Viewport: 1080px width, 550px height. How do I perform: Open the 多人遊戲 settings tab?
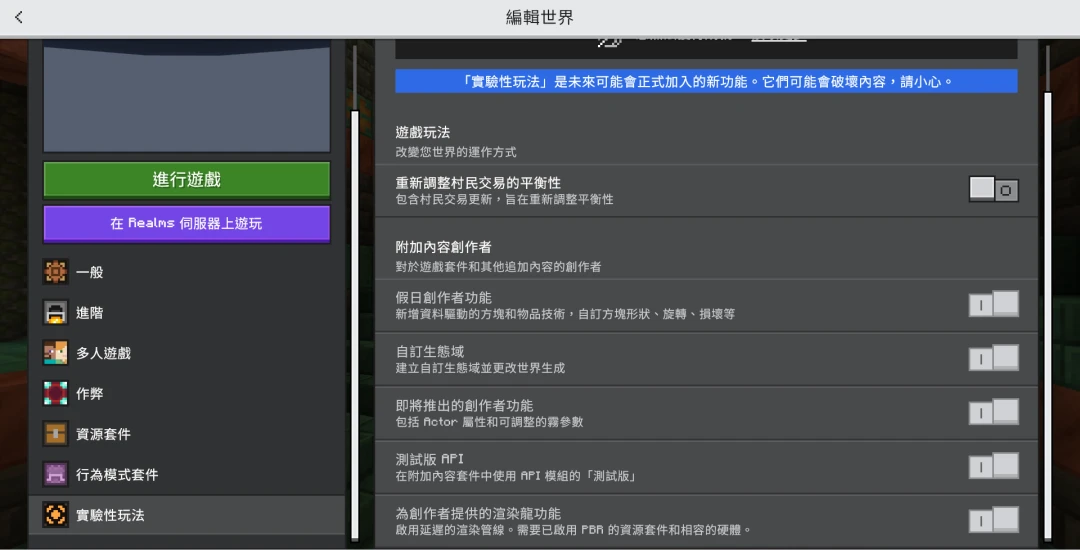104,353
